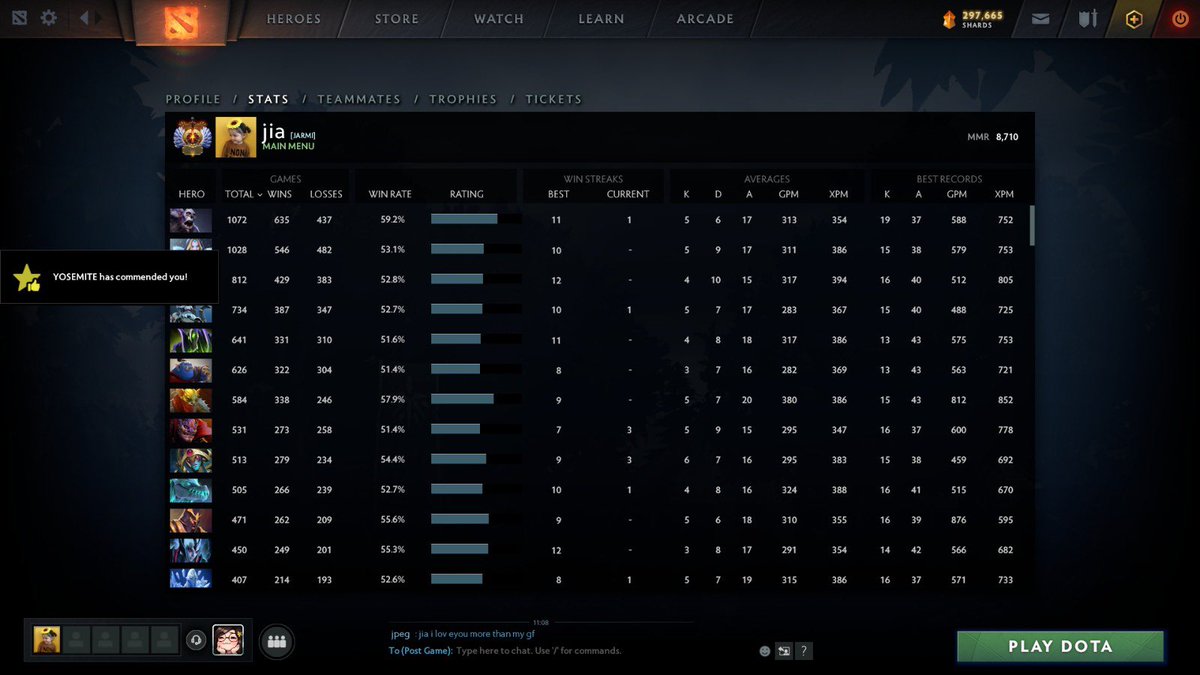Open the WATCH menu
1200x675 pixels.
pos(499,19)
